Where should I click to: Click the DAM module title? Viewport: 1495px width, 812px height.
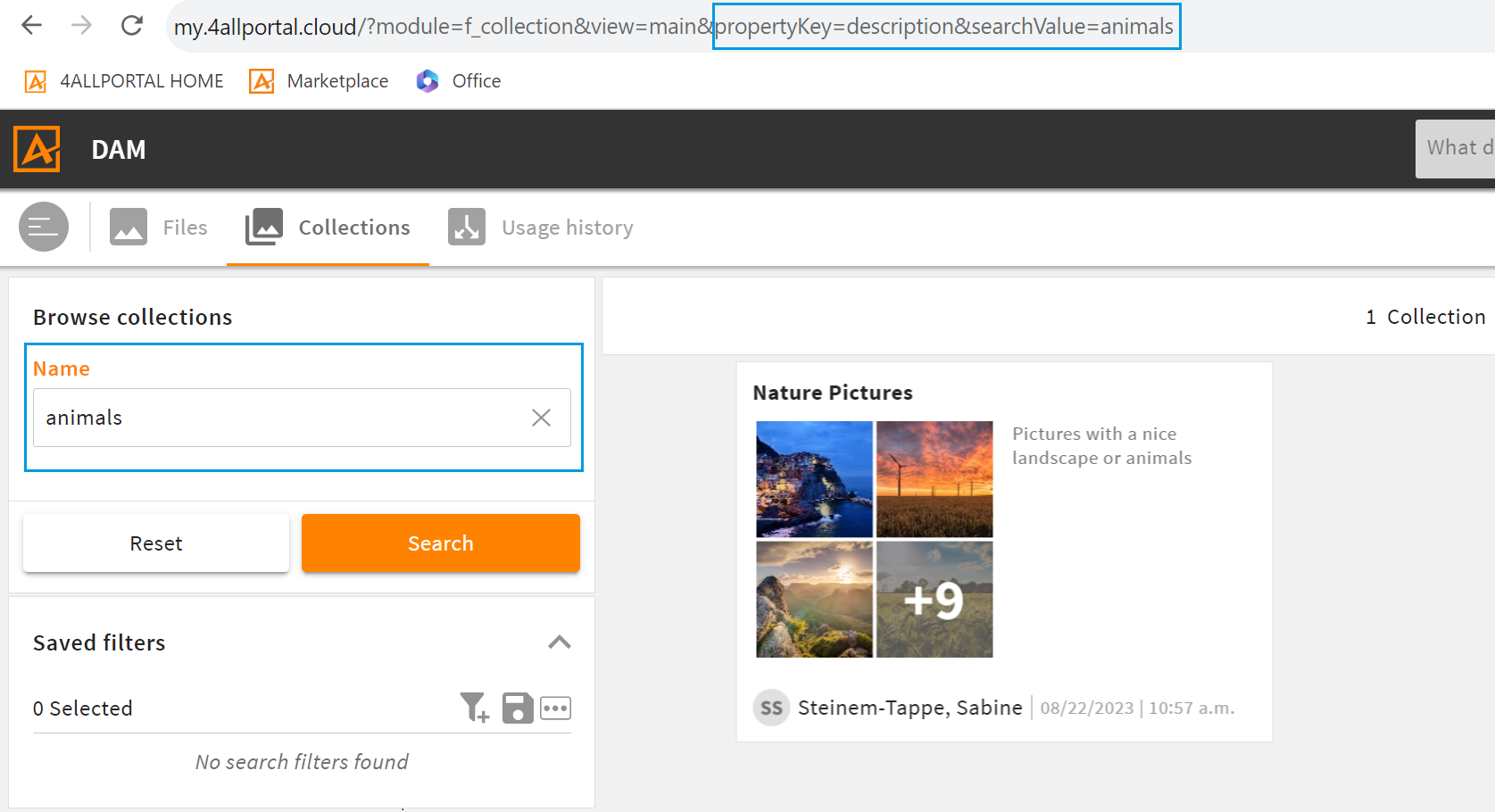(x=119, y=150)
